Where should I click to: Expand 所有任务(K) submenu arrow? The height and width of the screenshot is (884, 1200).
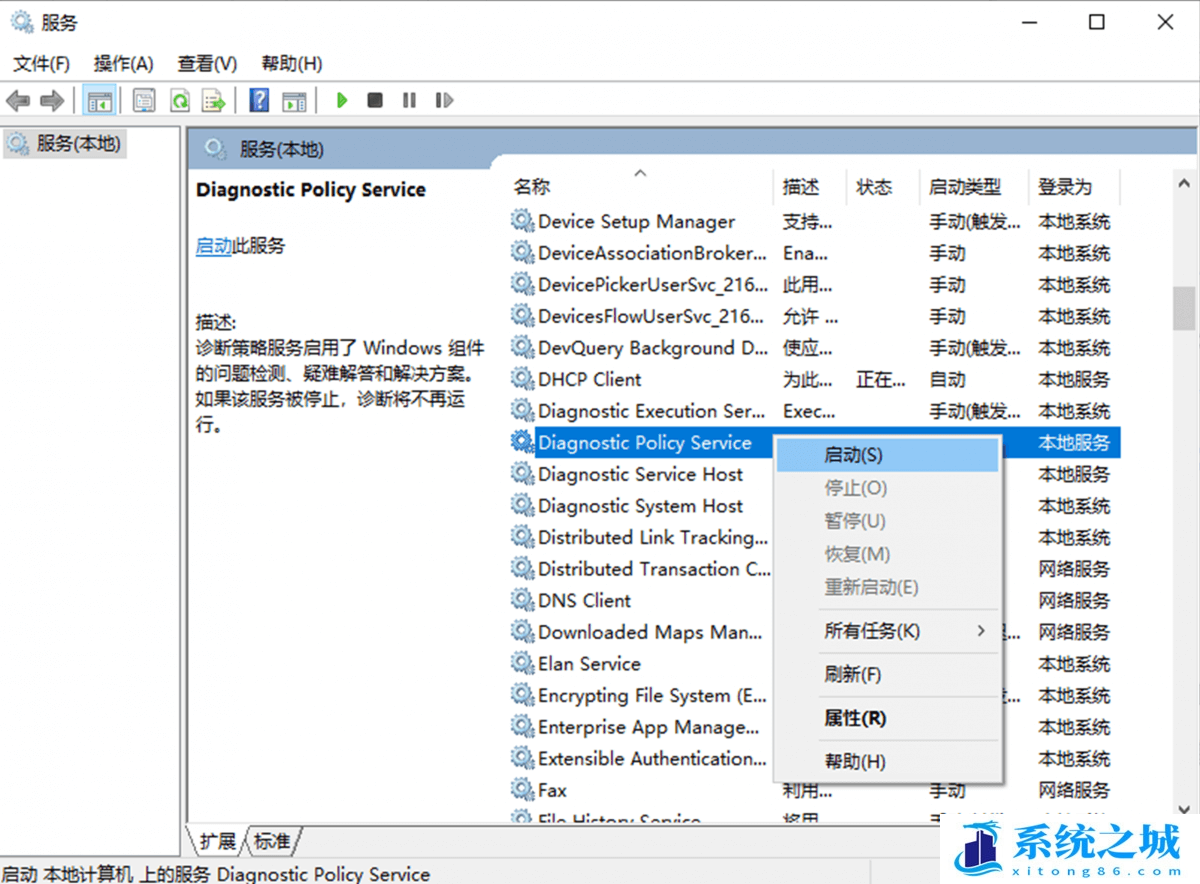pyautogui.click(x=981, y=631)
